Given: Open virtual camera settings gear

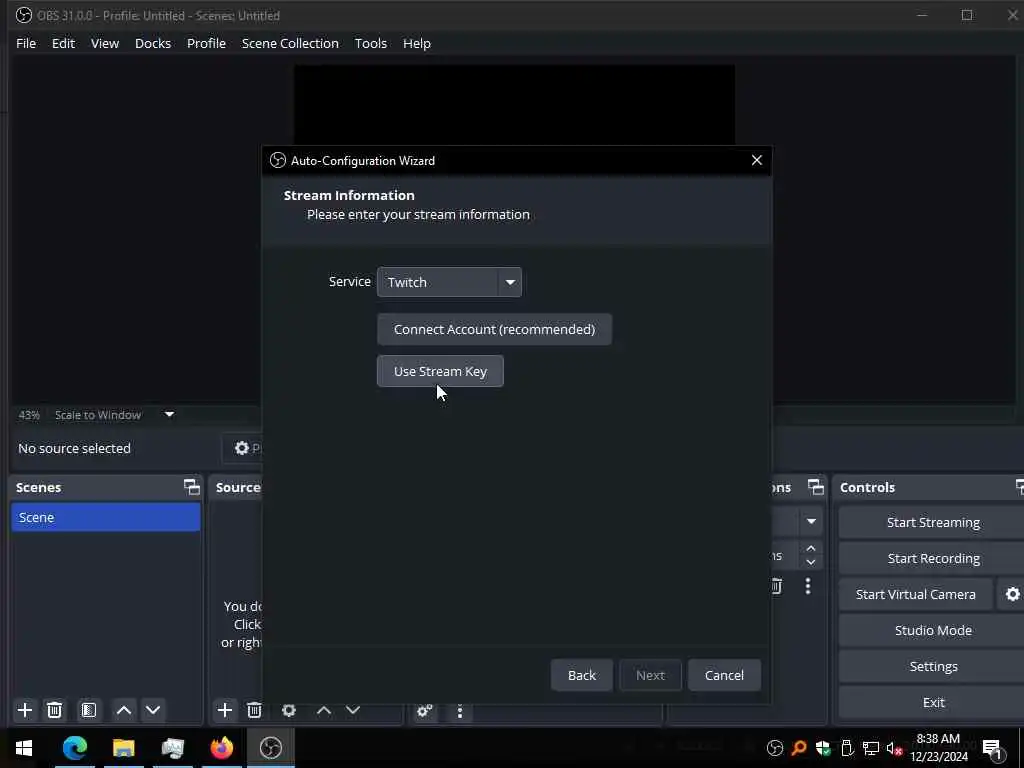Looking at the screenshot, I should [1012, 594].
